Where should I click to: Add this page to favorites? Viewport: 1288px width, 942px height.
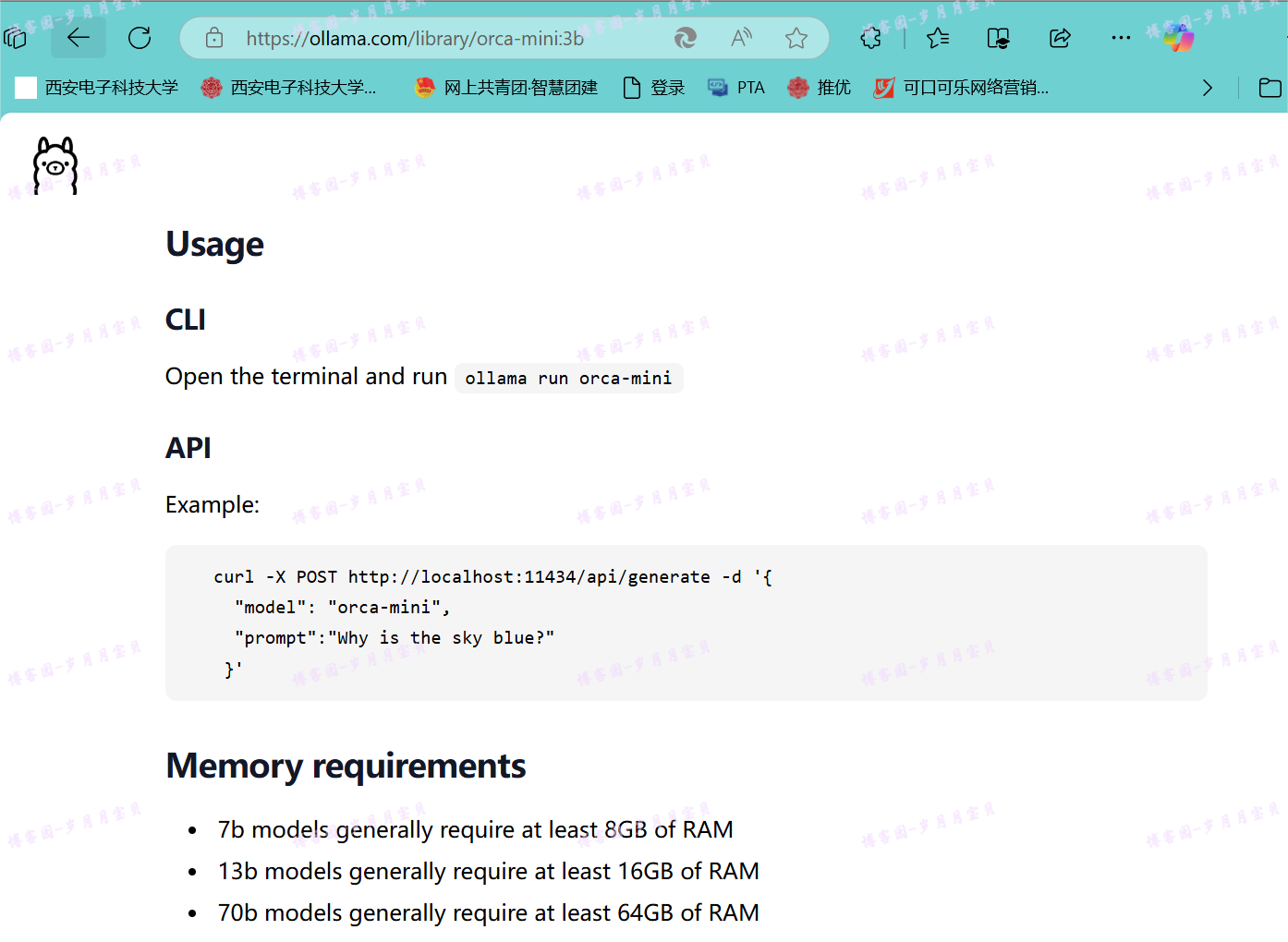click(796, 38)
